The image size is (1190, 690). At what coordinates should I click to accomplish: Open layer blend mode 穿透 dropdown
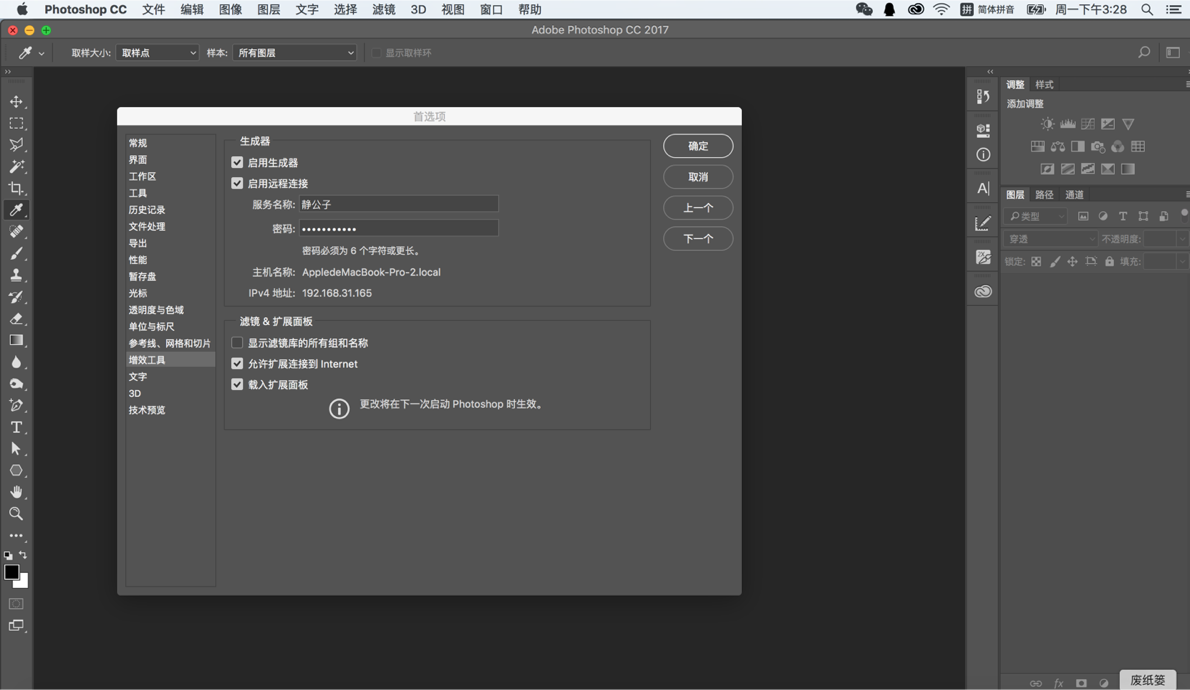1050,239
